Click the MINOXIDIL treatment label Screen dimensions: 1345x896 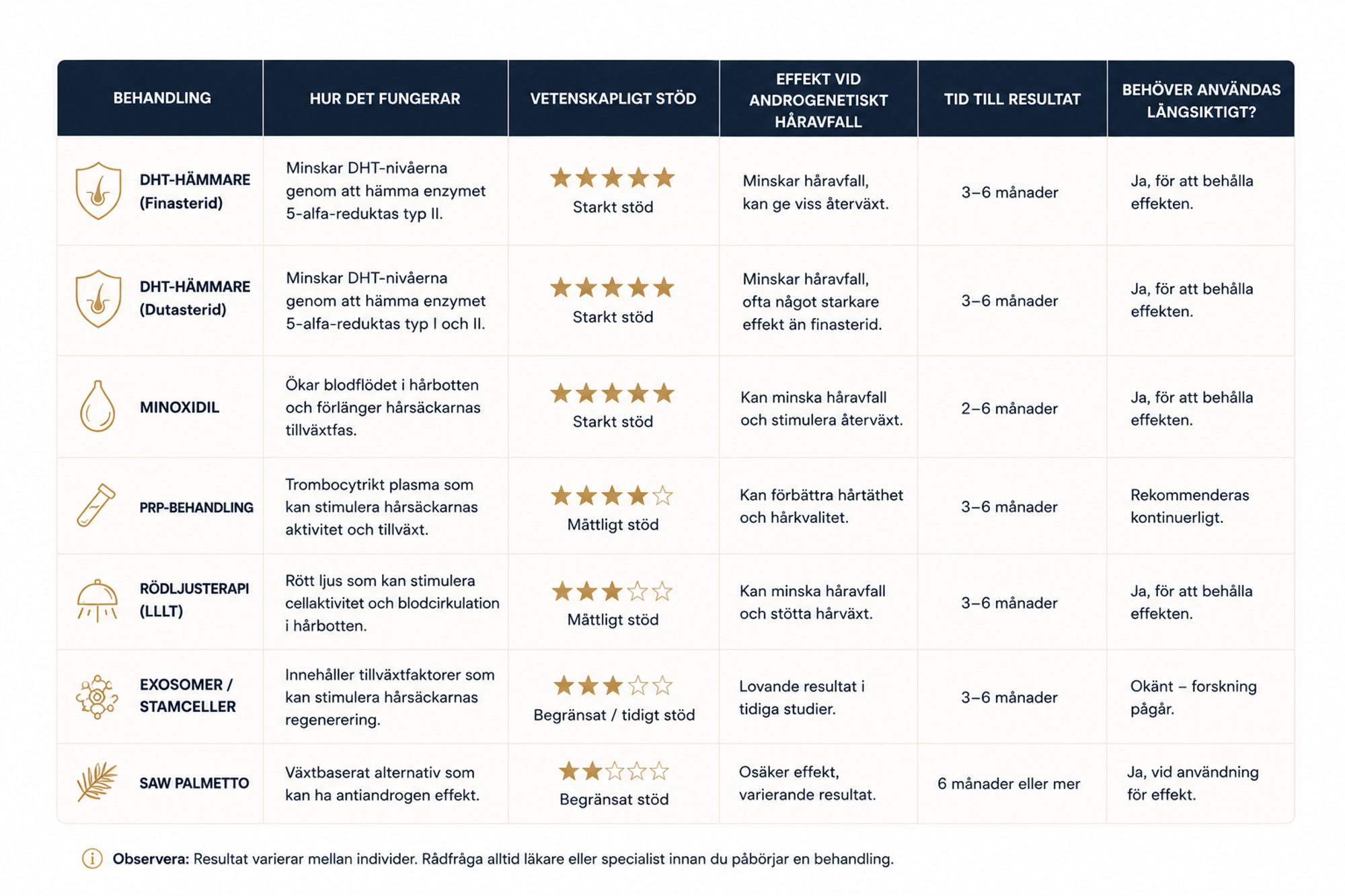(180, 407)
